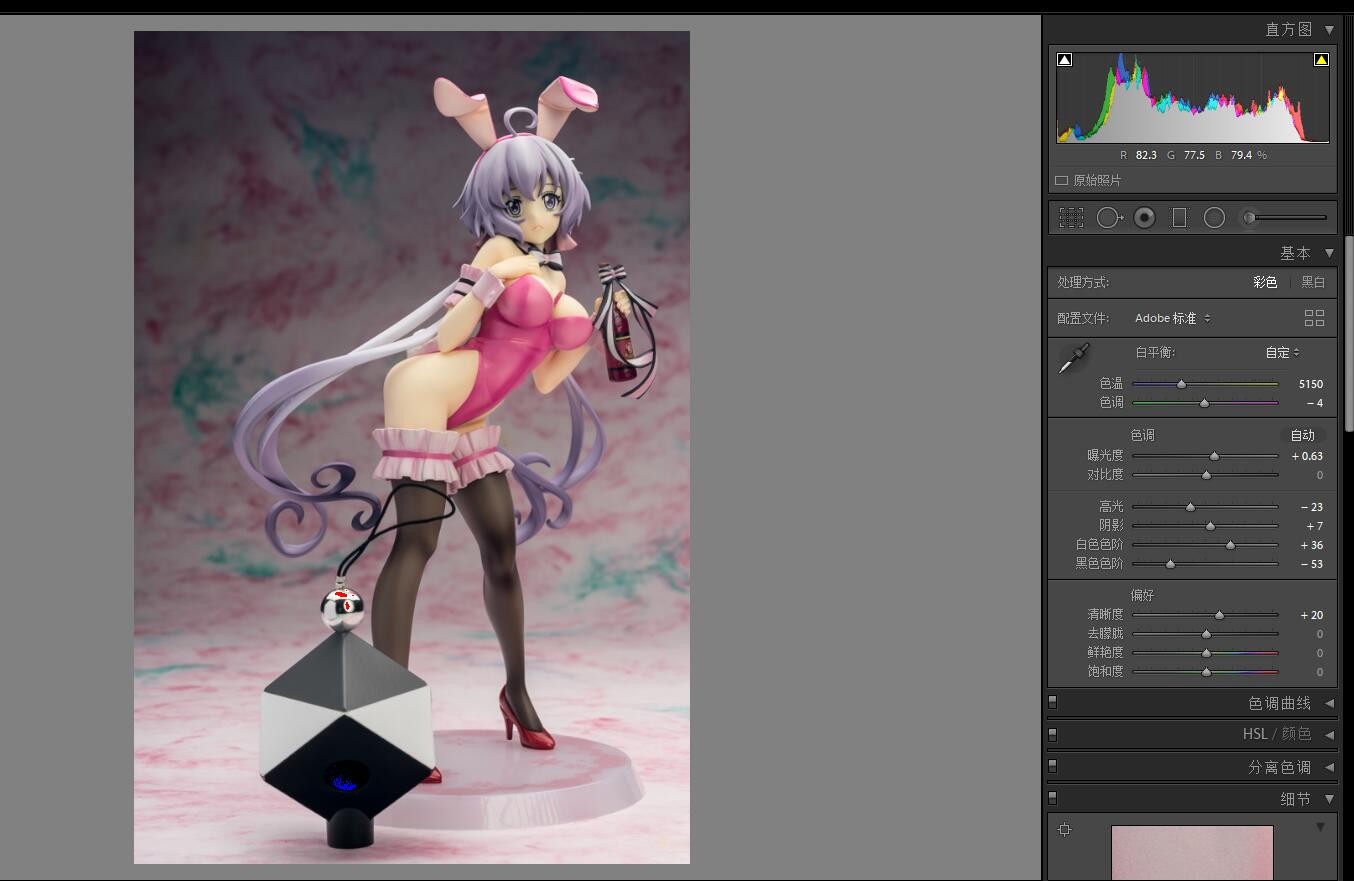Viewport: 1354px width, 881px height.
Task: Switch treatment to 黑白
Action: (1313, 283)
